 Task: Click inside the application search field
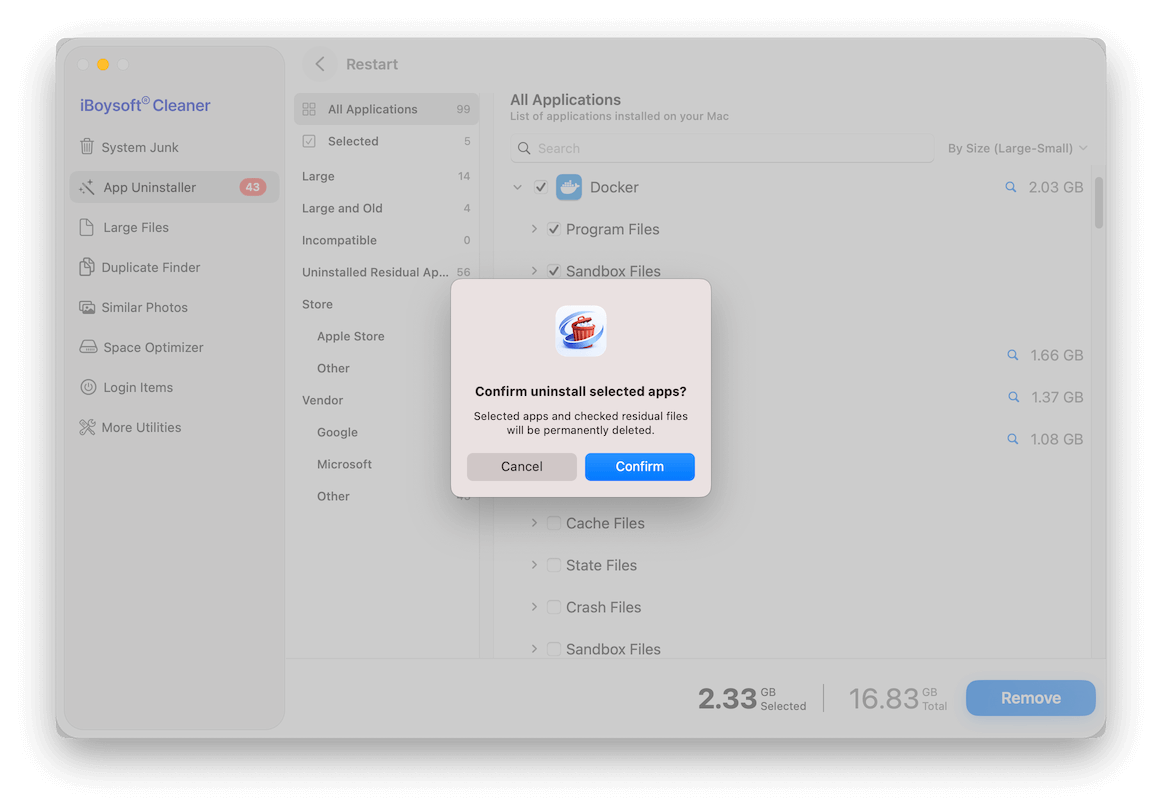click(x=722, y=148)
